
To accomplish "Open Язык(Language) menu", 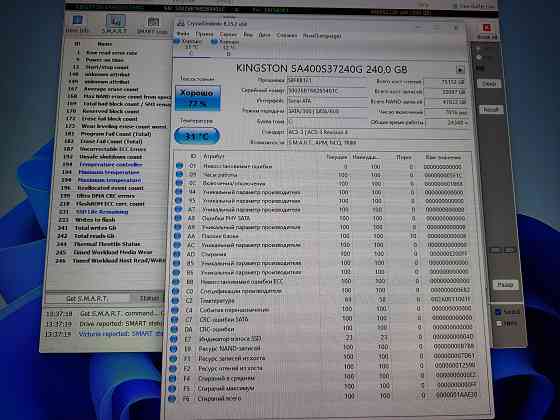I will 322,36.
